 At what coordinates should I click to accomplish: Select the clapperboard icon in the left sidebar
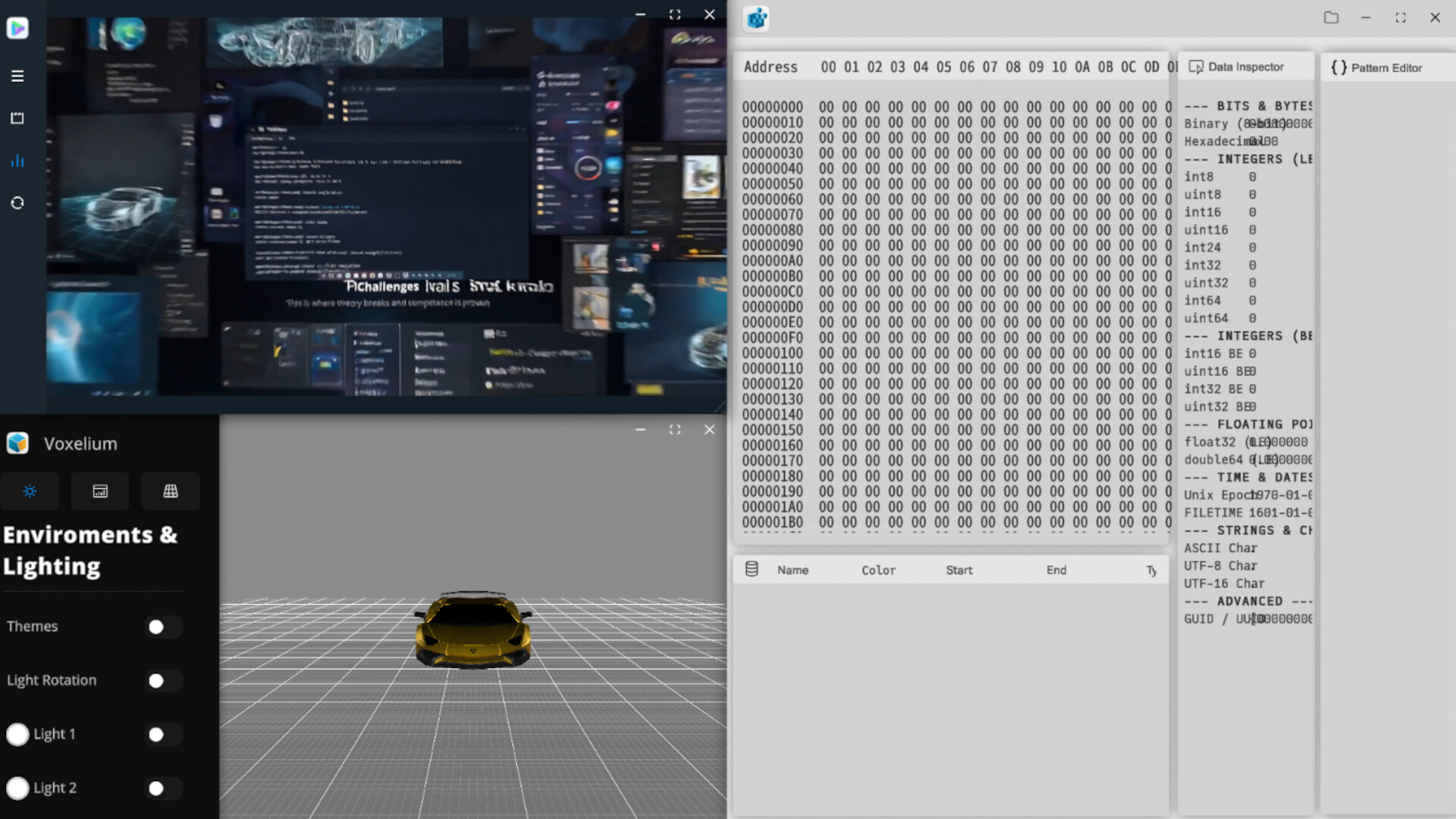[x=17, y=118]
